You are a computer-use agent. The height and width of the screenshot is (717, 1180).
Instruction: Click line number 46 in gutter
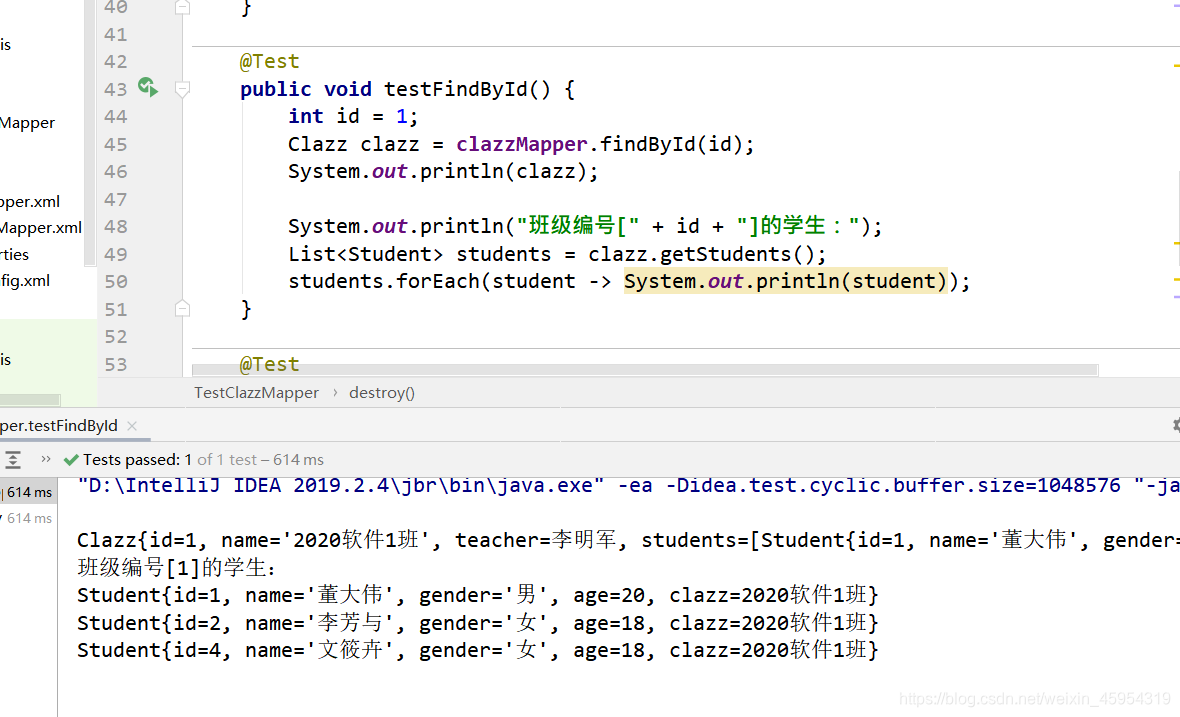click(x=115, y=172)
